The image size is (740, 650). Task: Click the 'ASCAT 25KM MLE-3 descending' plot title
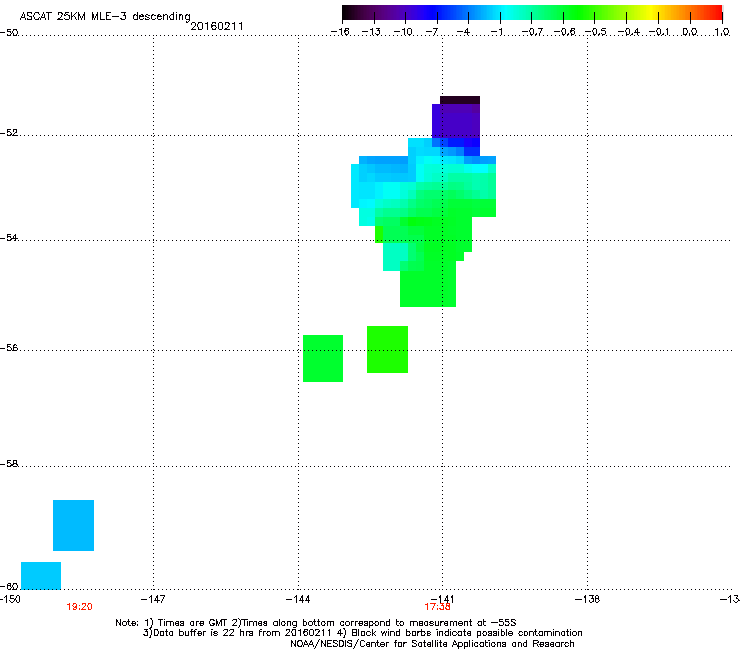point(105,17)
